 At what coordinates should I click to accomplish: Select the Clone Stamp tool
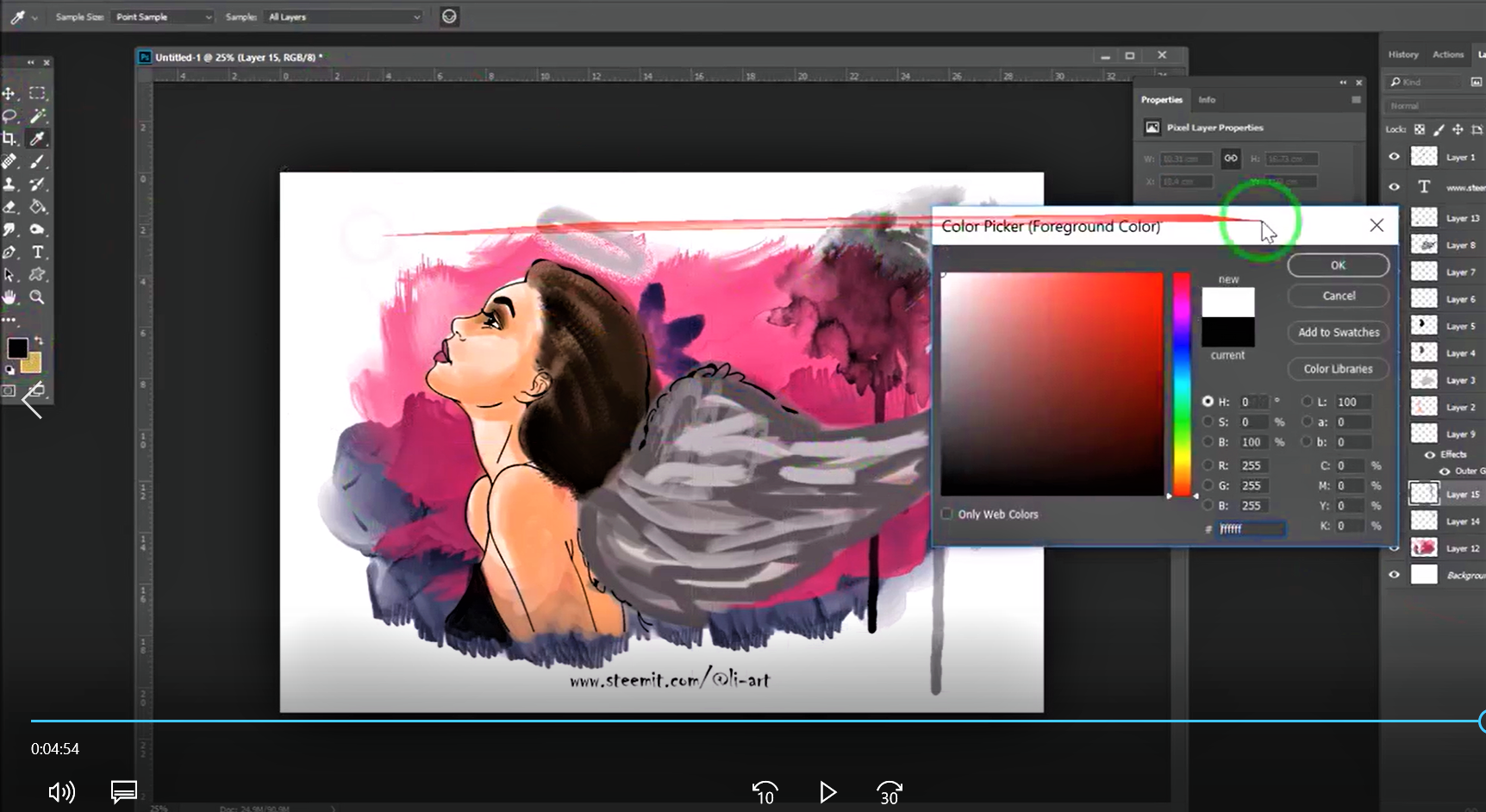click(x=9, y=184)
